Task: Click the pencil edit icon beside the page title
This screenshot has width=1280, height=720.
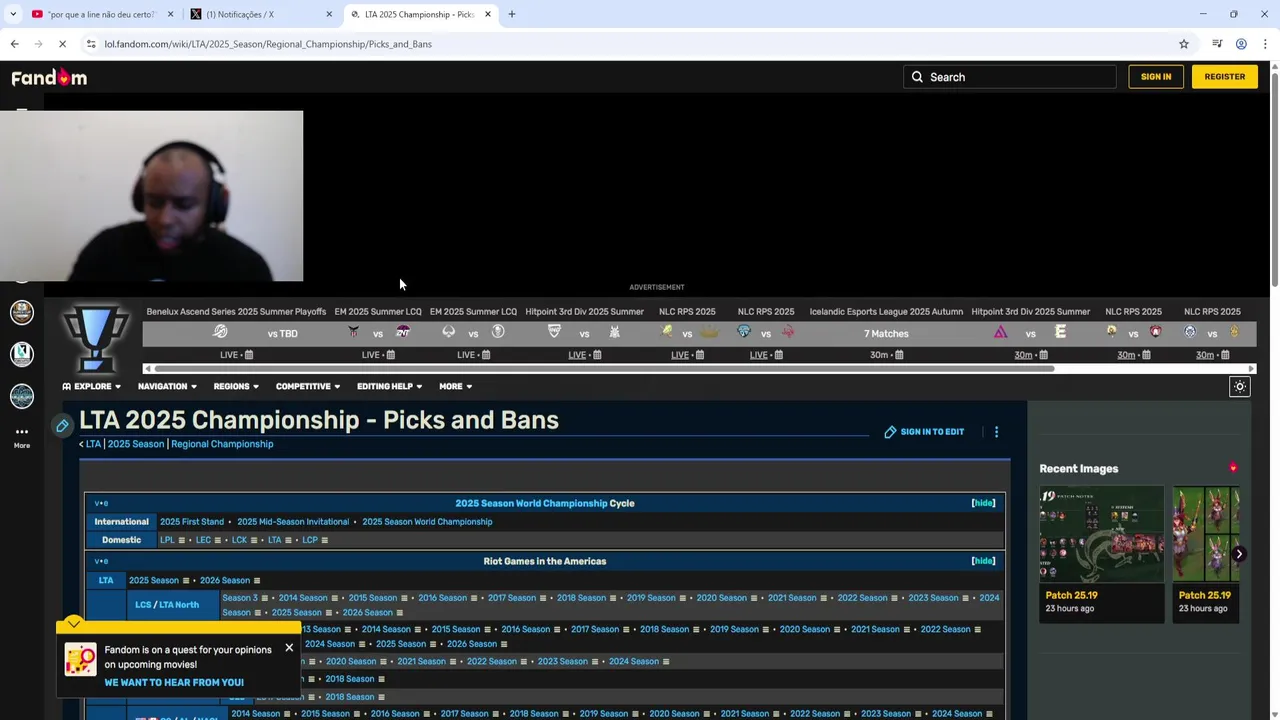Action: pos(62,426)
